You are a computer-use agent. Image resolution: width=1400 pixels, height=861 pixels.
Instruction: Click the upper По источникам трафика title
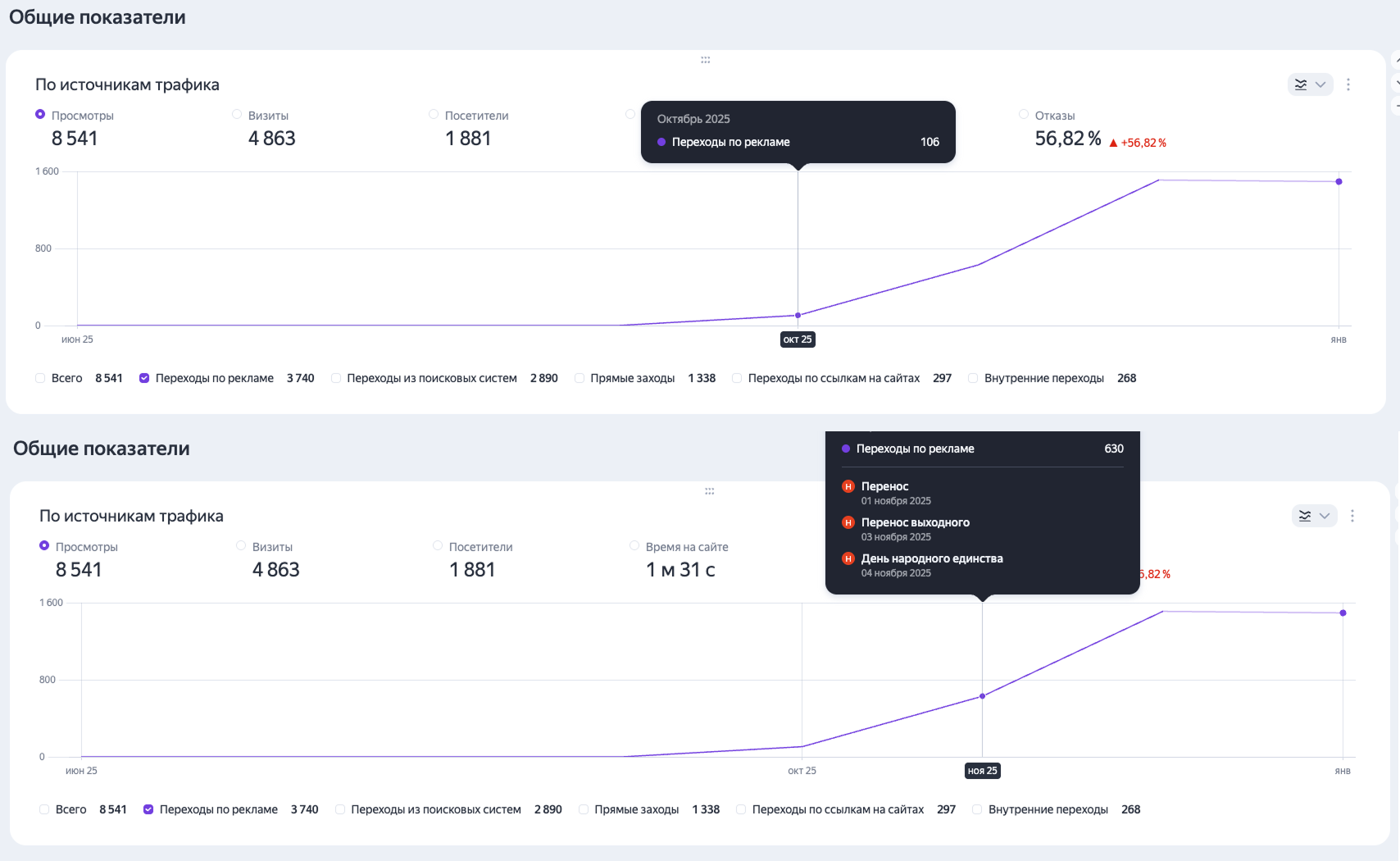pos(127,84)
